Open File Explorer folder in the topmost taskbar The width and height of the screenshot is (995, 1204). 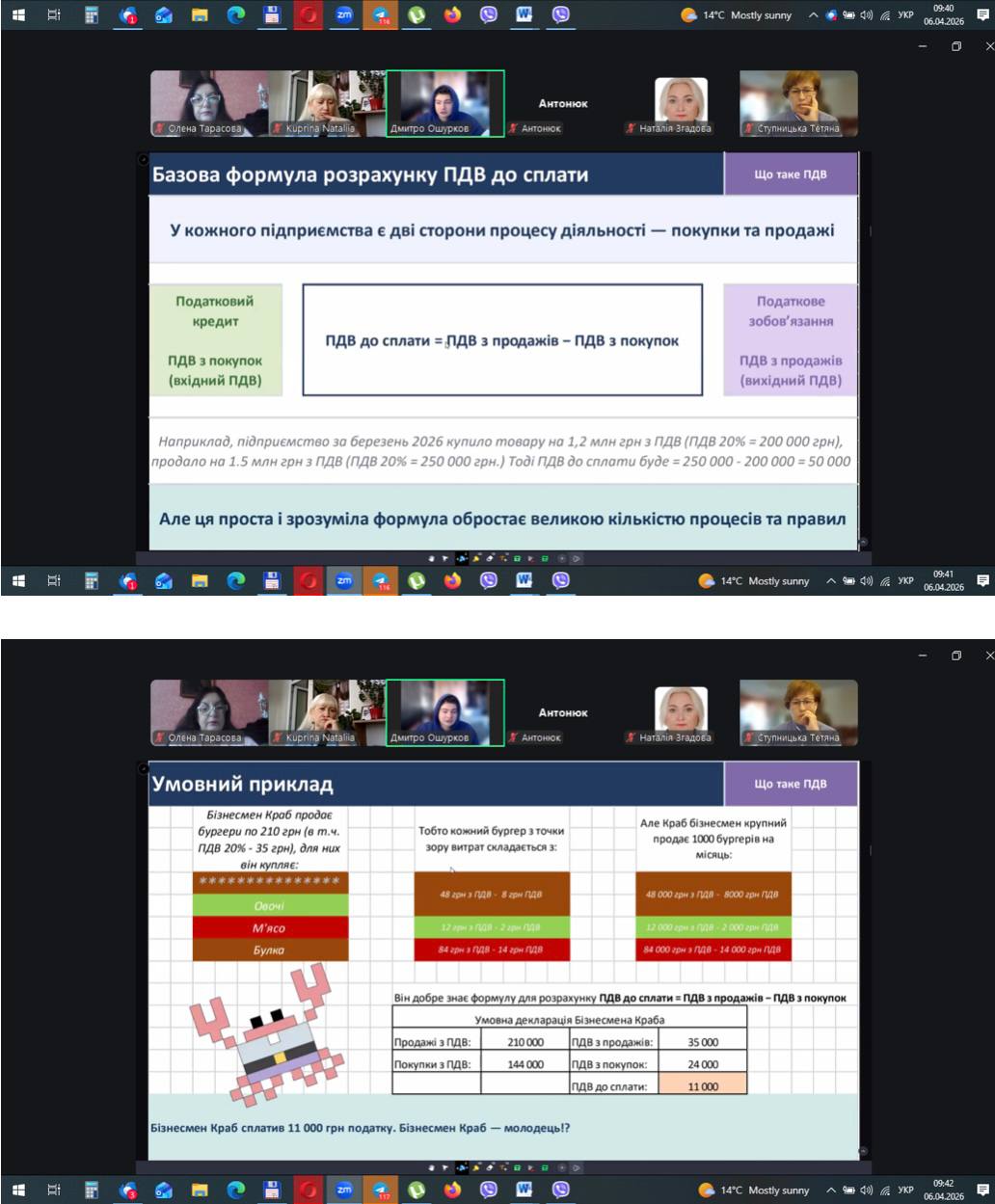(200, 15)
